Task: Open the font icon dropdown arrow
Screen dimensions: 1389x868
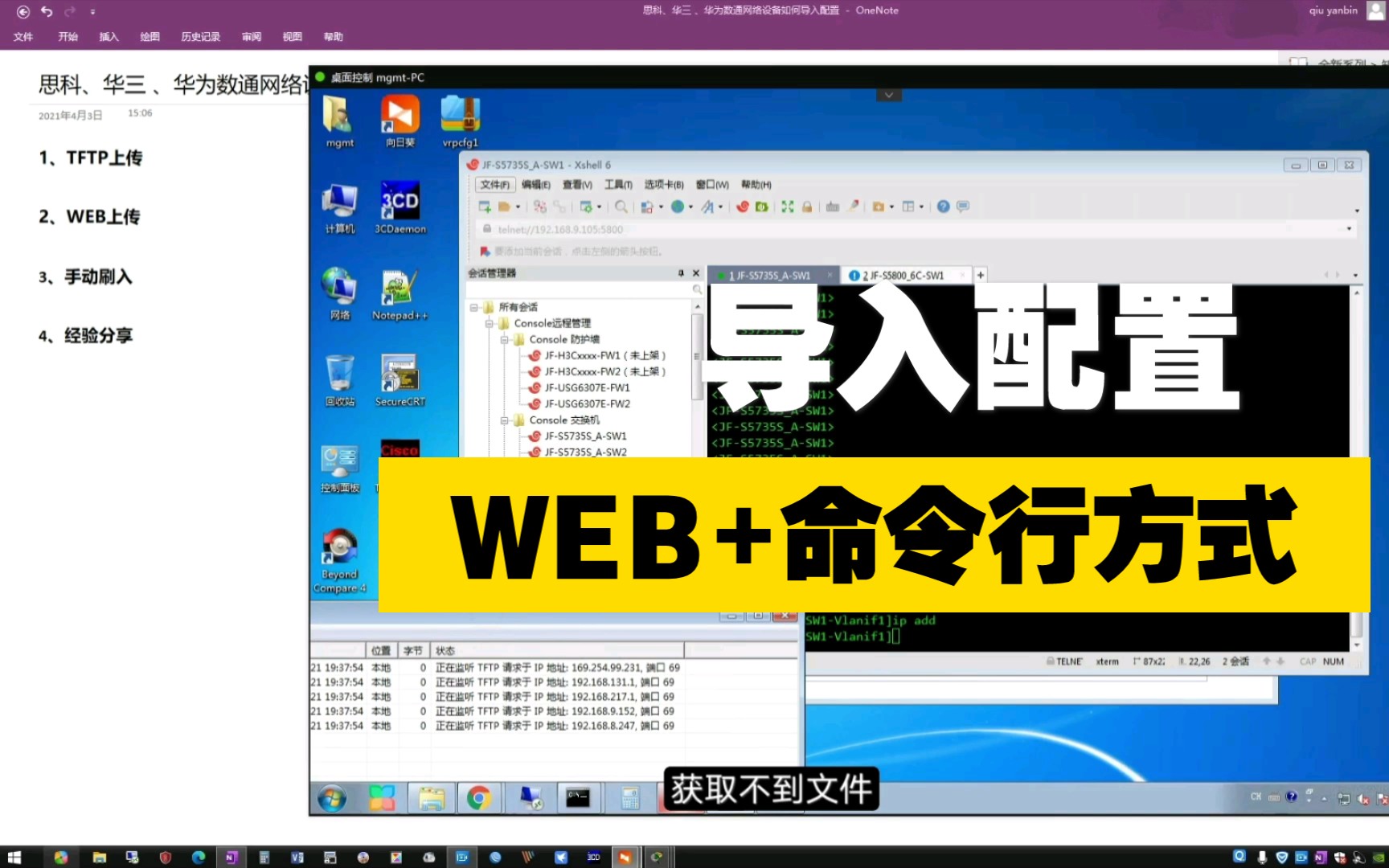Action: point(720,207)
